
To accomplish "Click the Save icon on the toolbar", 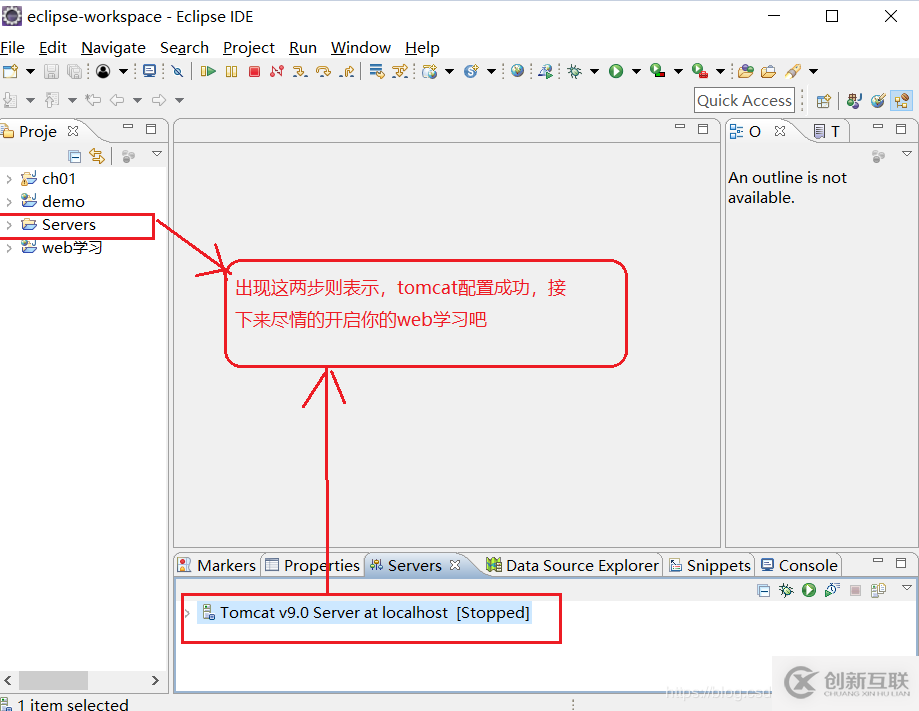I will 49,71.
